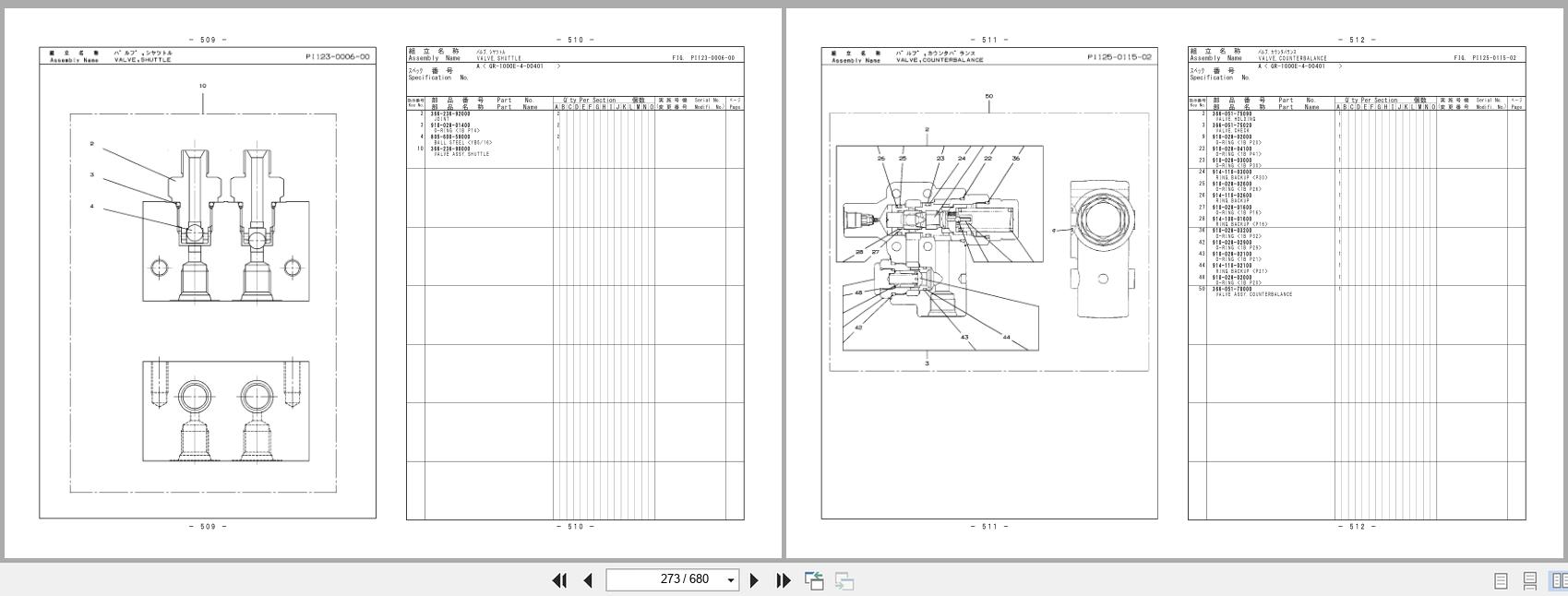
Task: Click figure number PI123-0006-00 on page 509
Action: (x=338, y=57)
